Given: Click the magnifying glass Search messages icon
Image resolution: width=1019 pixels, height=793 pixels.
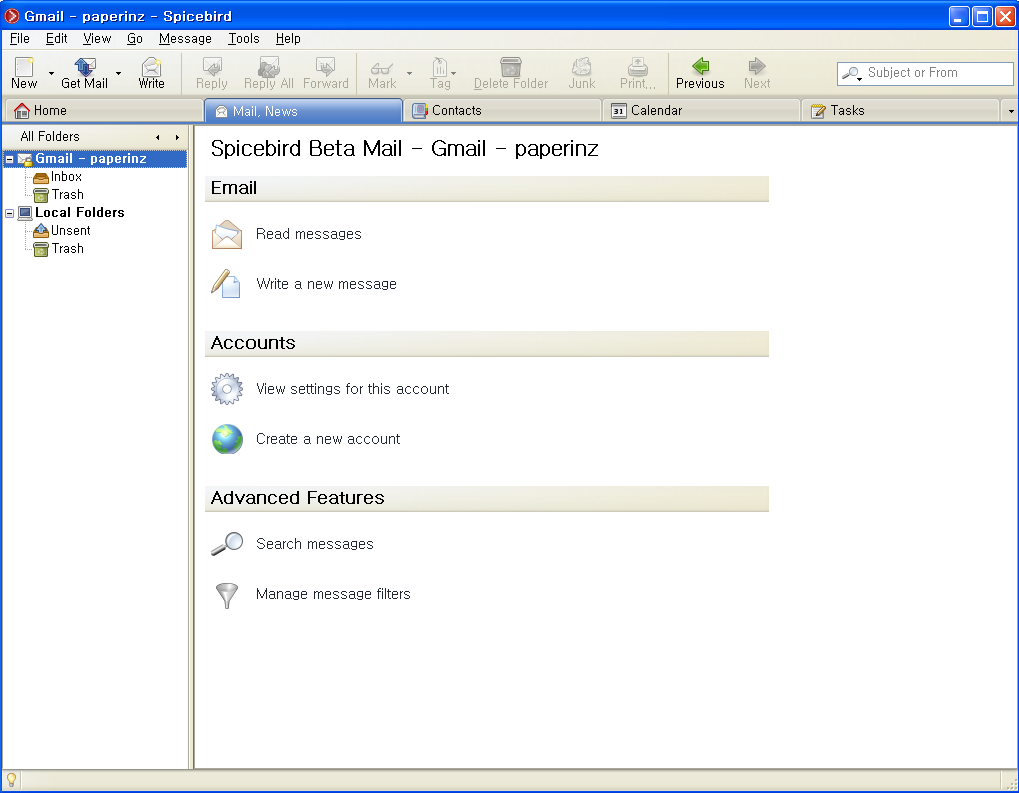Looking at the screenshot, I should 227,544.
